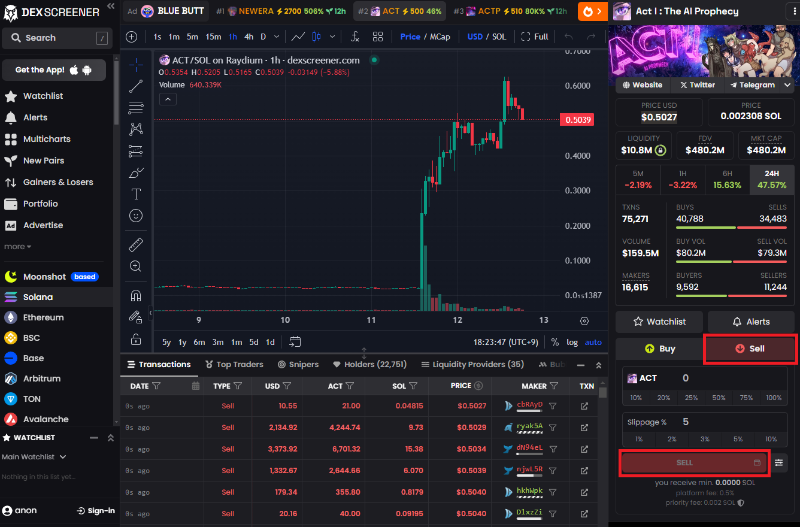
Task: Click the Search input field
Action: (x=56, y=38)
